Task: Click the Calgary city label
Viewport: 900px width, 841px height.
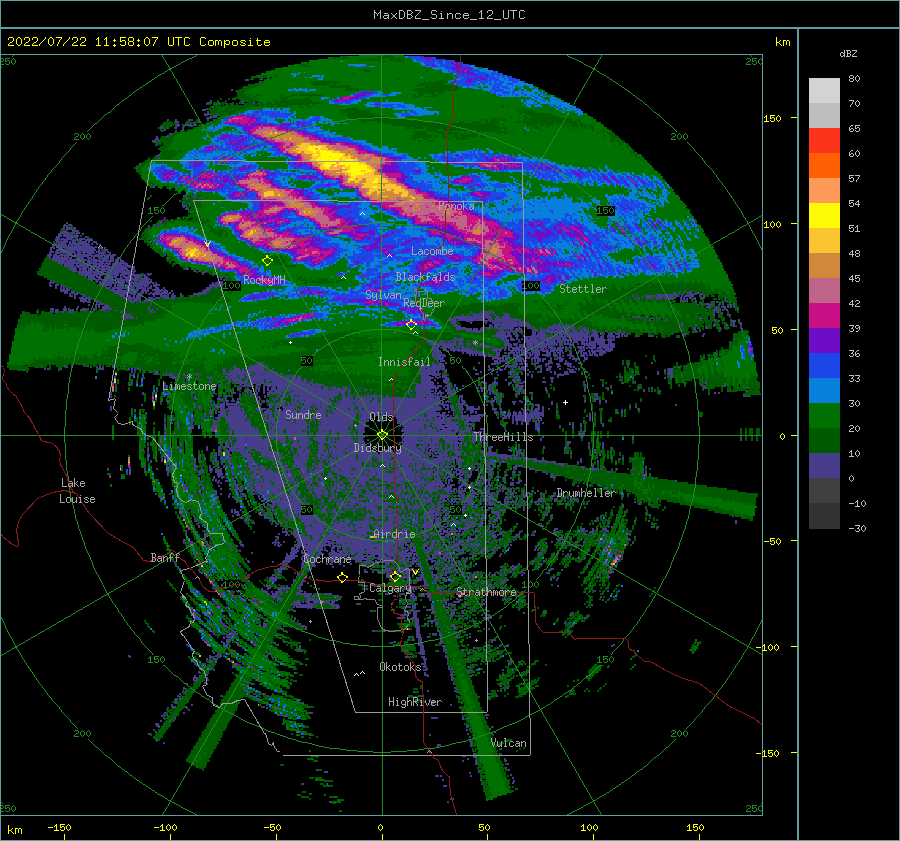Action: click(x=390, y=588)
